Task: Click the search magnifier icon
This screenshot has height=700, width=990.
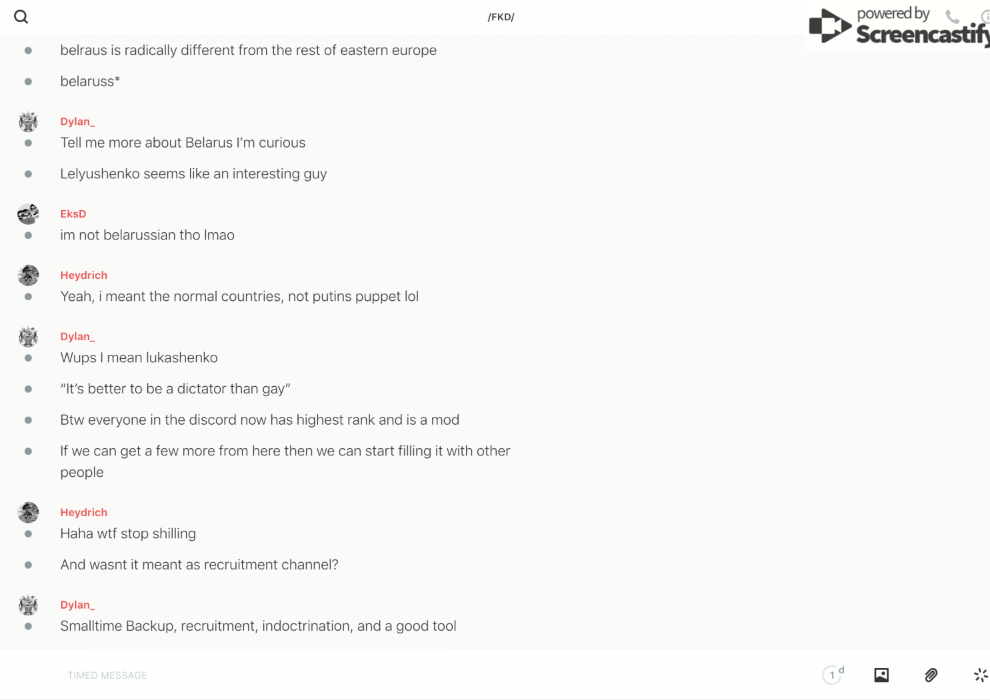Action: 21,17
